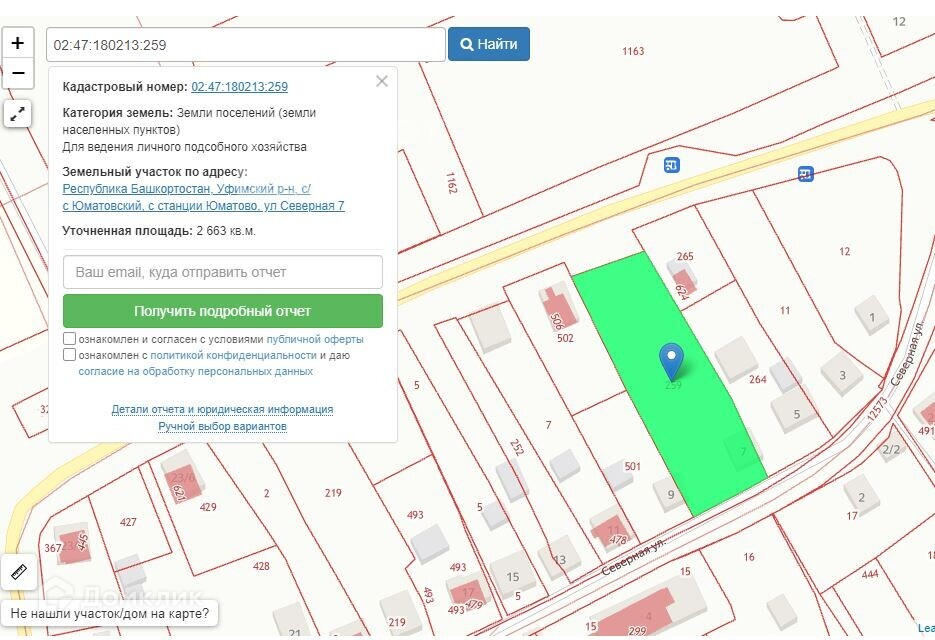Click Получить подробный отчет button
Viewport: 935px width, 640px height.
click(x=222, y=311)
